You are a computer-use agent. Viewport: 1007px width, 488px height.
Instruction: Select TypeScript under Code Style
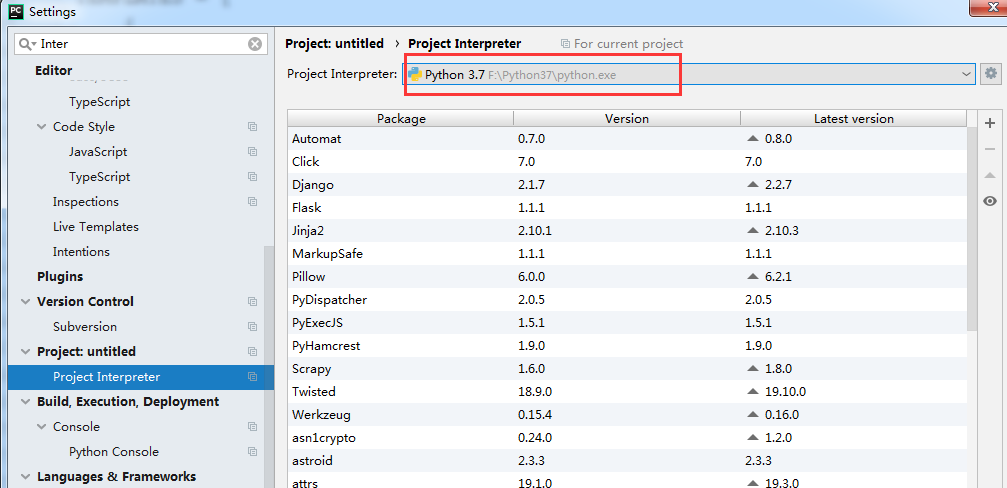tap(100, 177)
